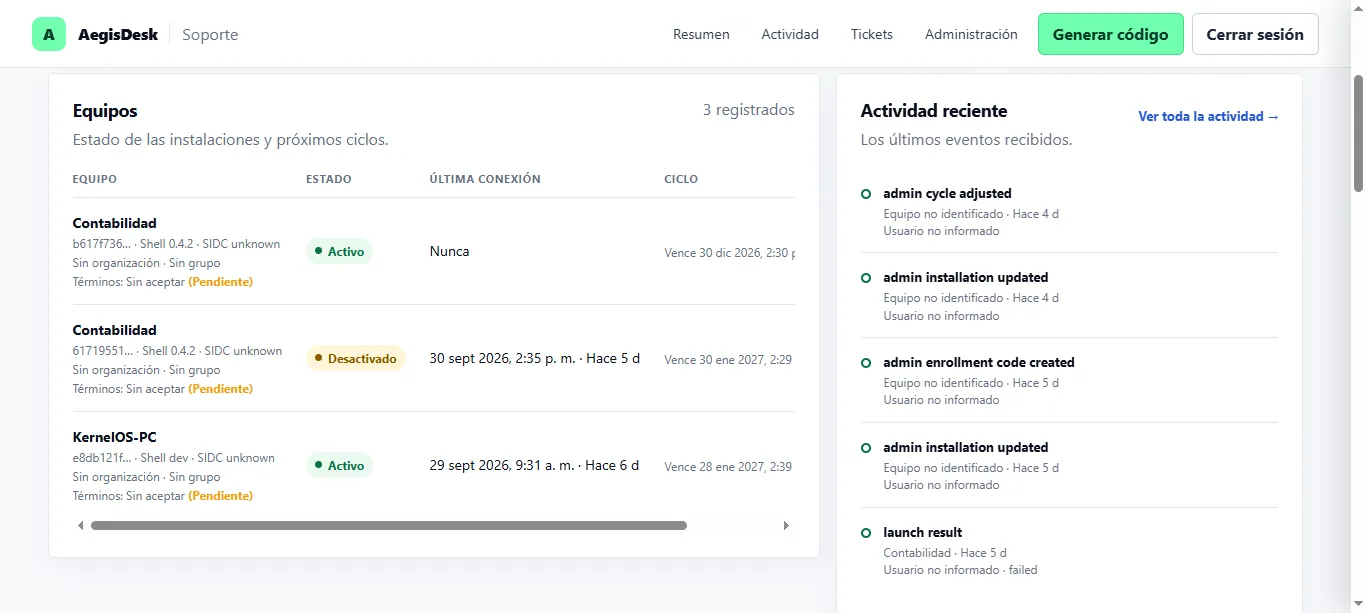
Task: Click the Actividad reciente heading
Action: (x=934, y=111)
